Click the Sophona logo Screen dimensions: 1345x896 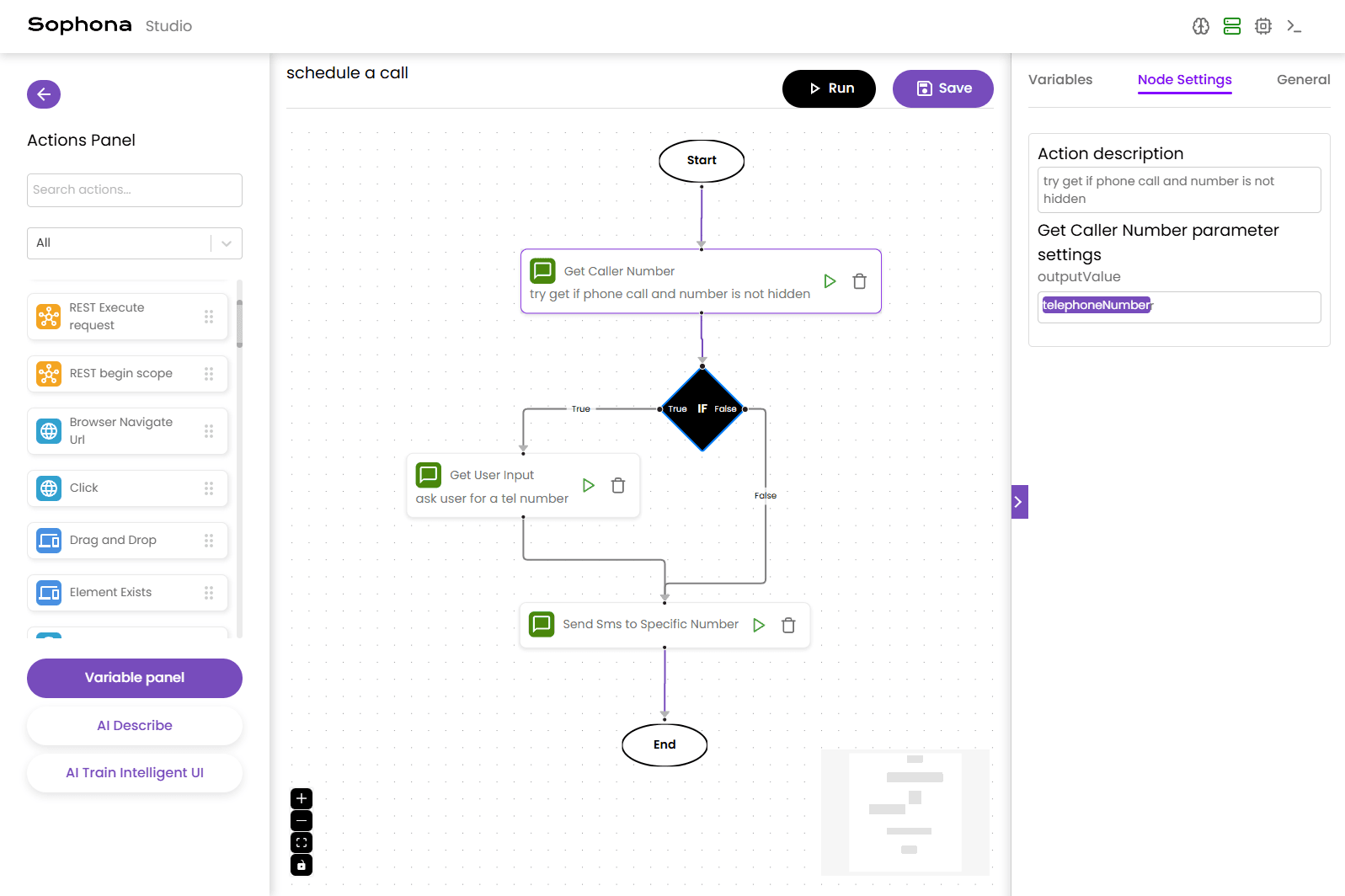(x=80, y=25)
